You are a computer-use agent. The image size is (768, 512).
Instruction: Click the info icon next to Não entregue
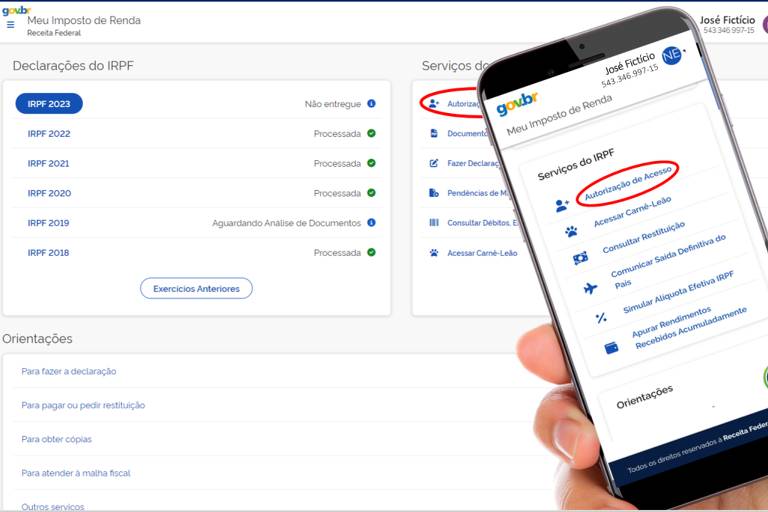click(371, 103)
